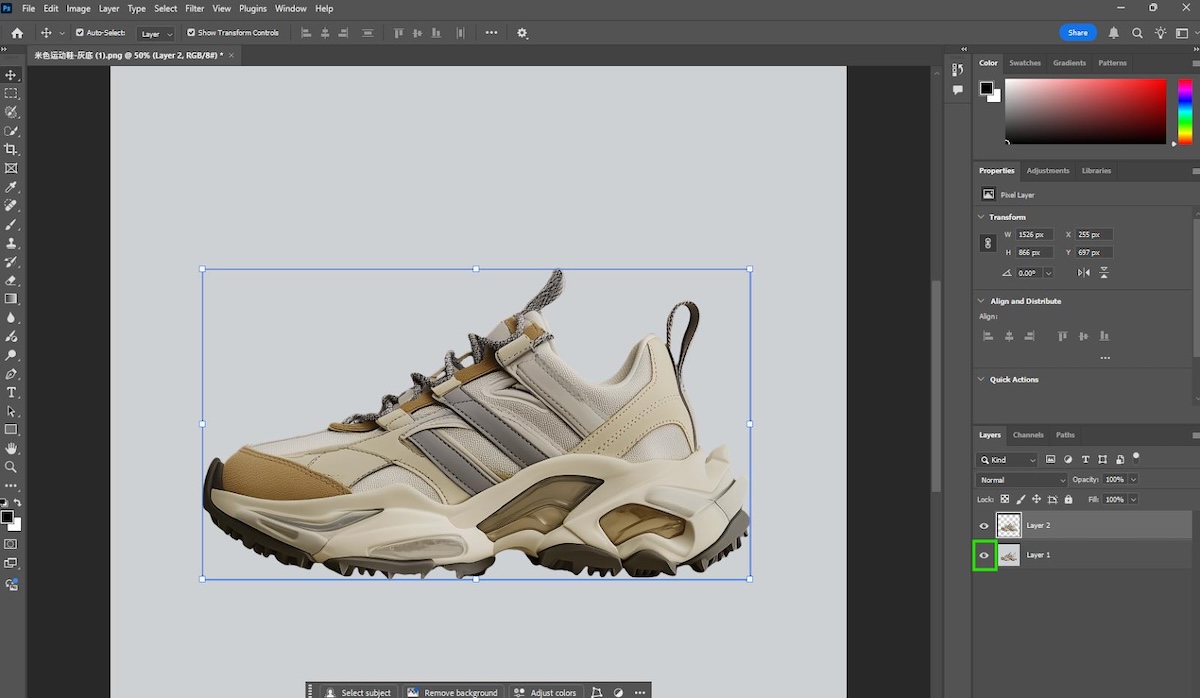
Task: Align bottom edges in Properties panel
Action: pos(1105,336)
